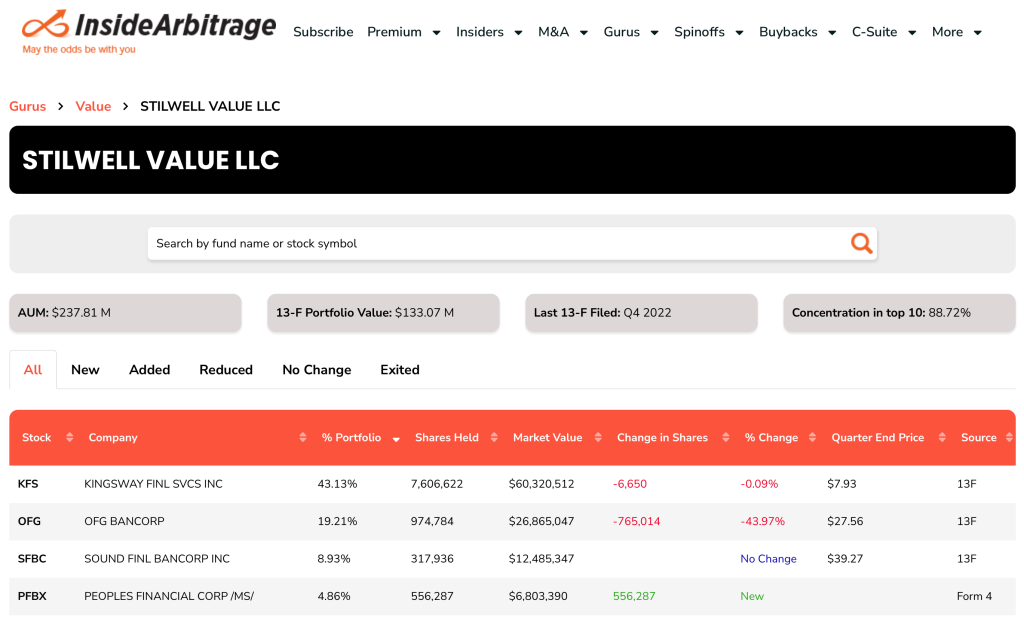The width and height of the screenshot is (1024, 625).
Task: Click the -765,014 change in shares value
Action: click(x=637, y=521)
